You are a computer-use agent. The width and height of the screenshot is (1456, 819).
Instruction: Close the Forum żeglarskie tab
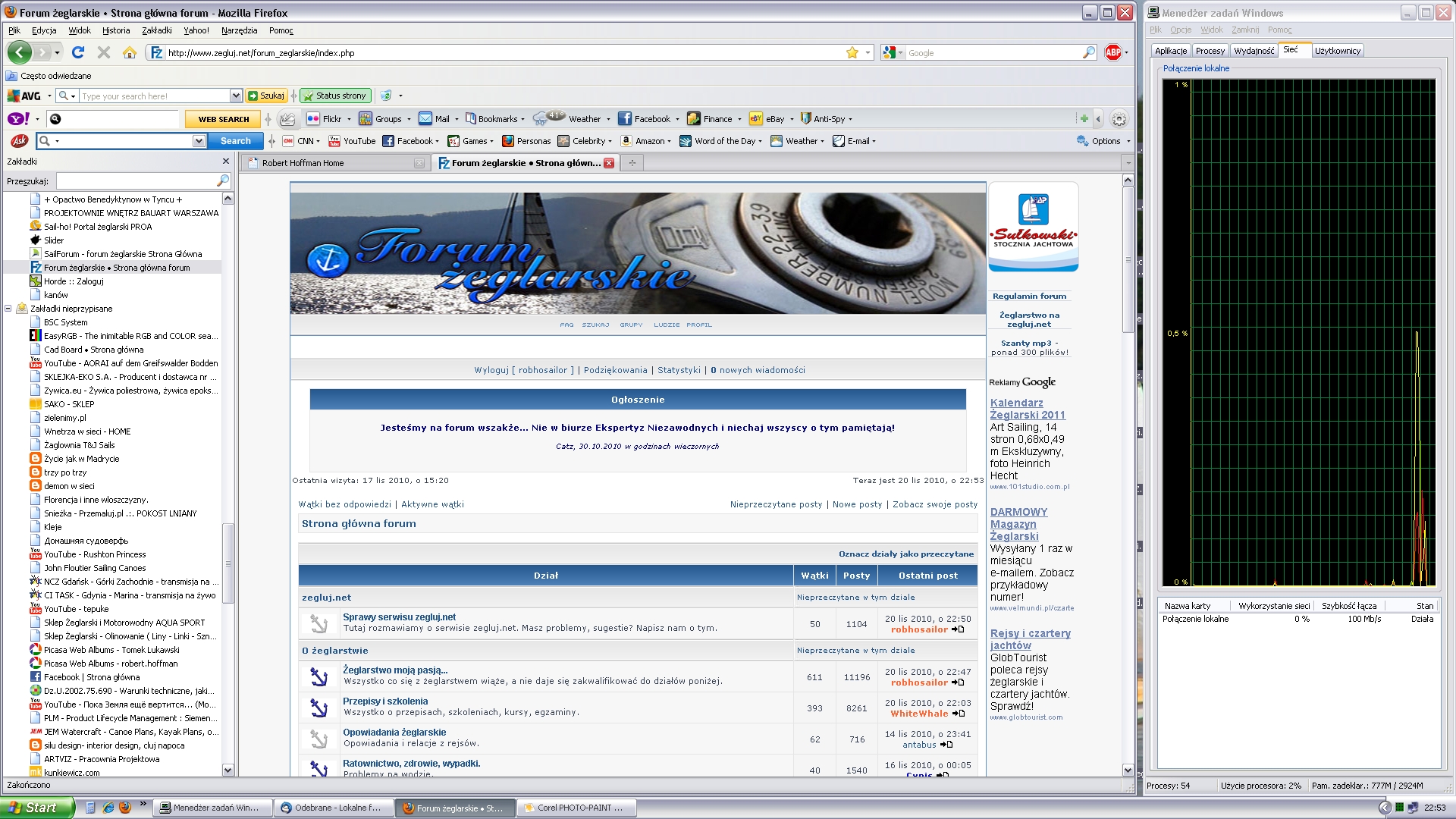coord(609,163)
